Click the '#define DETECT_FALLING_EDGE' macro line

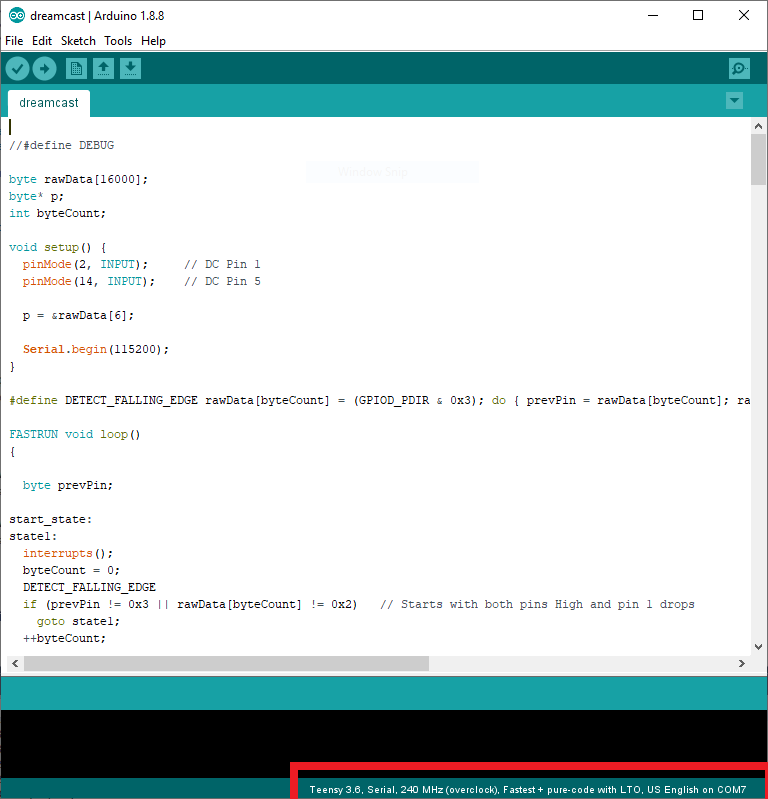tap(380, 400)
